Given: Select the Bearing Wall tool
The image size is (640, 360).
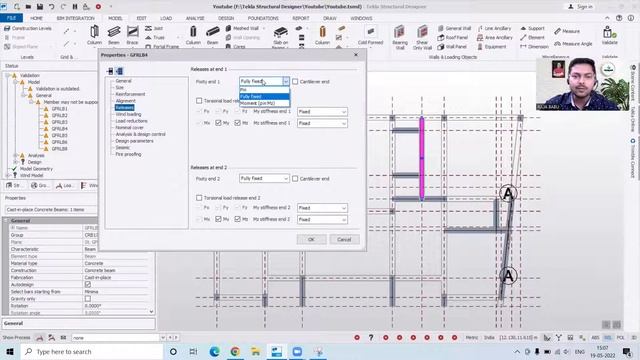Looking at the screenshot, I should coord(400,37).
